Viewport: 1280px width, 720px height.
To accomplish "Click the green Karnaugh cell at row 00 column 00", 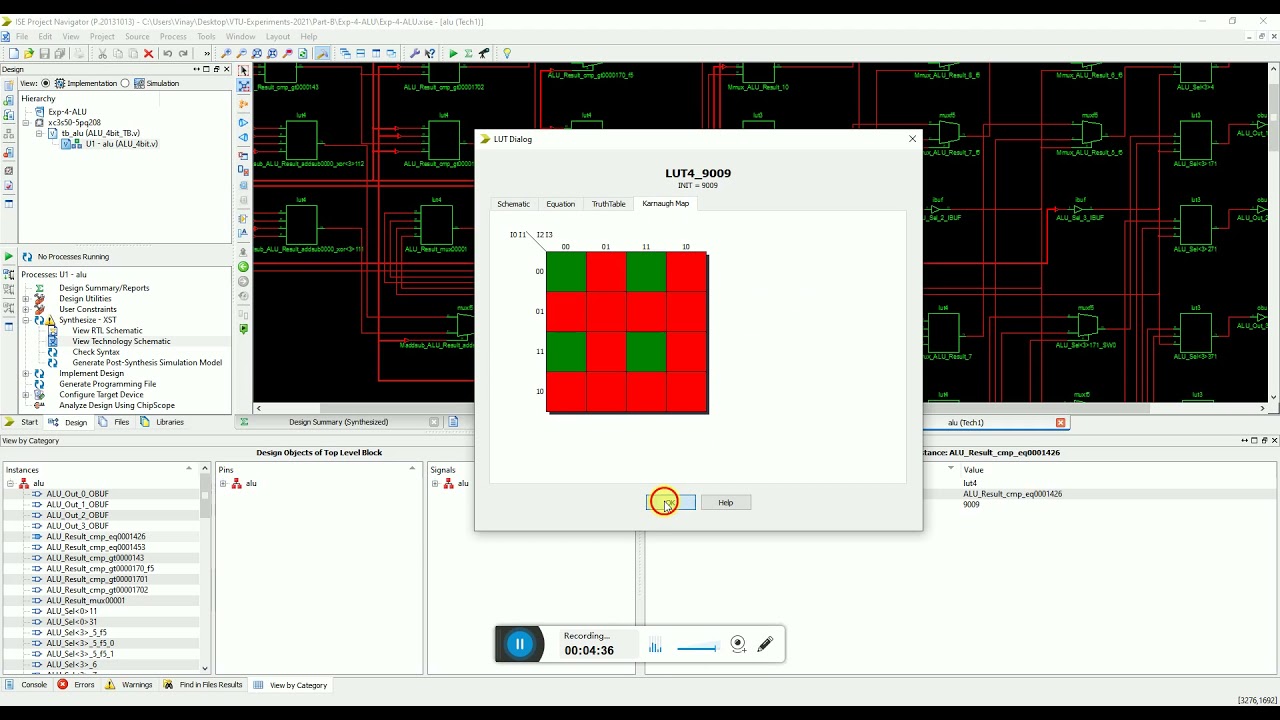I will click(x=566, y=272).
